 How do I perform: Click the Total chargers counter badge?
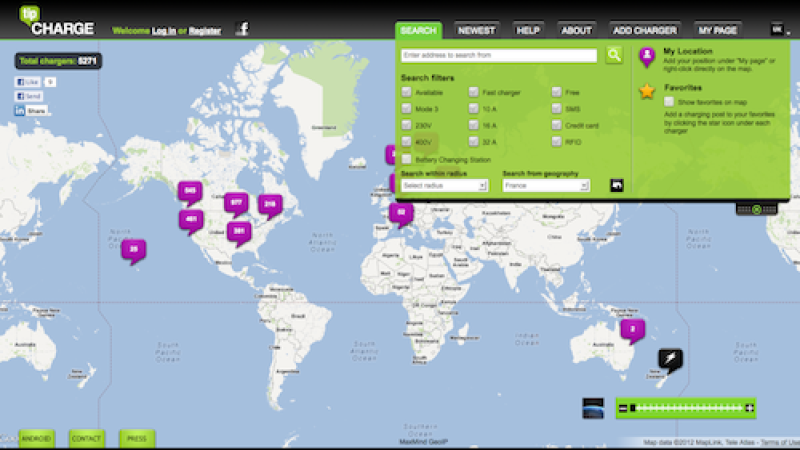[58, 61]
